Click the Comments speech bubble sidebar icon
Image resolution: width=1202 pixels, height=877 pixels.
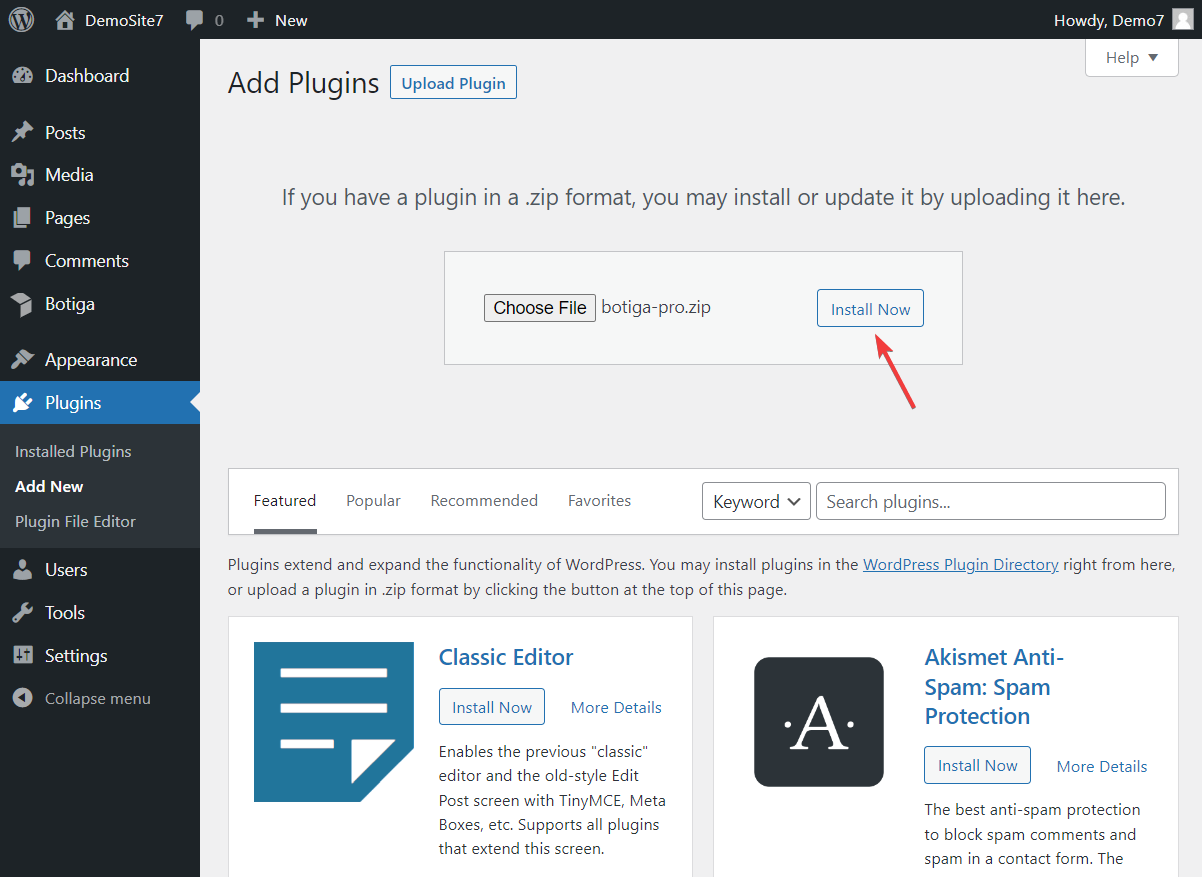coord(22,261)
